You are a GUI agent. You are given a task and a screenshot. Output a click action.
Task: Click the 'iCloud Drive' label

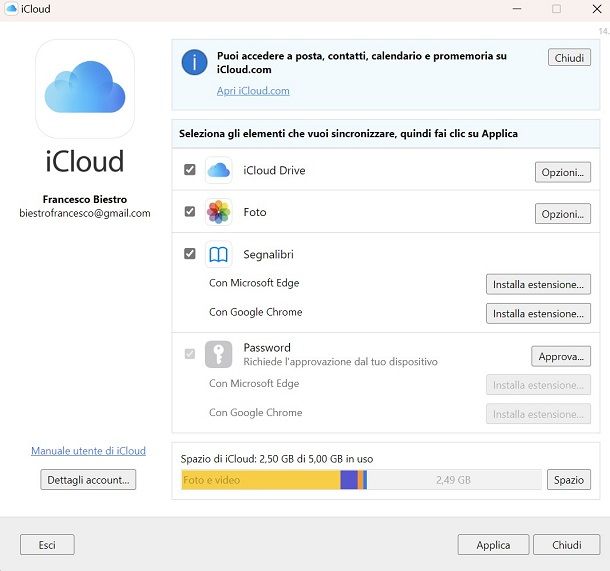[274, 170]
